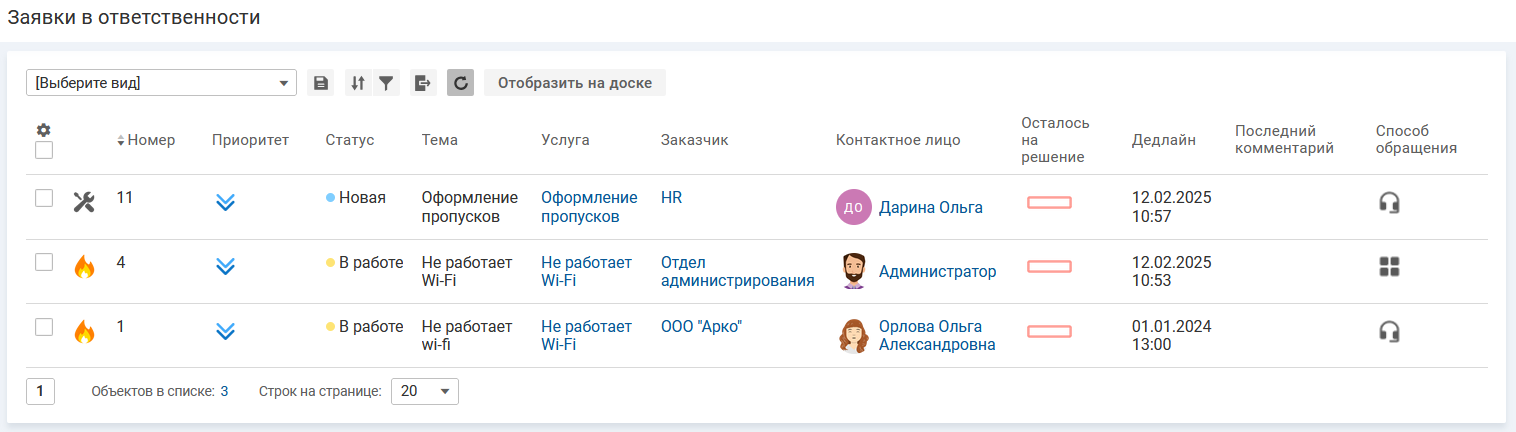
Task: Open customer link ООО "Арко"
Action: pos(701,326)
